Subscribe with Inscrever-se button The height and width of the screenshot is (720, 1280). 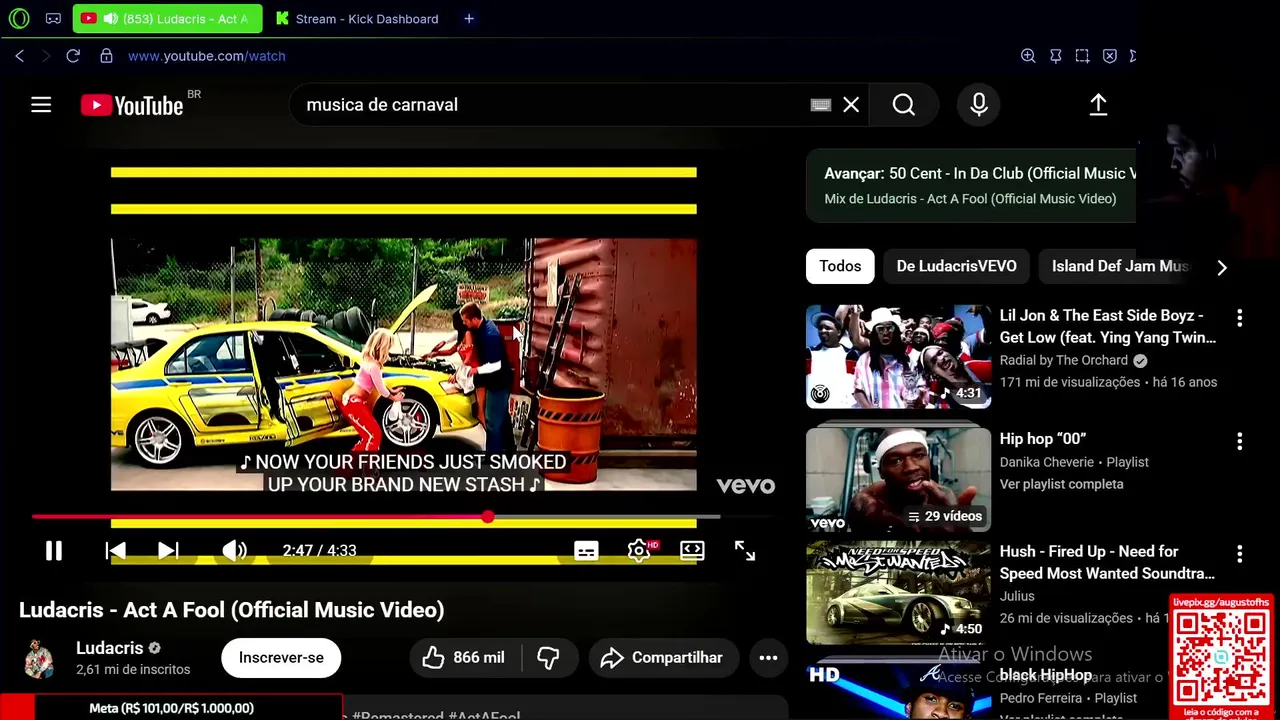(x=281, y=657)
